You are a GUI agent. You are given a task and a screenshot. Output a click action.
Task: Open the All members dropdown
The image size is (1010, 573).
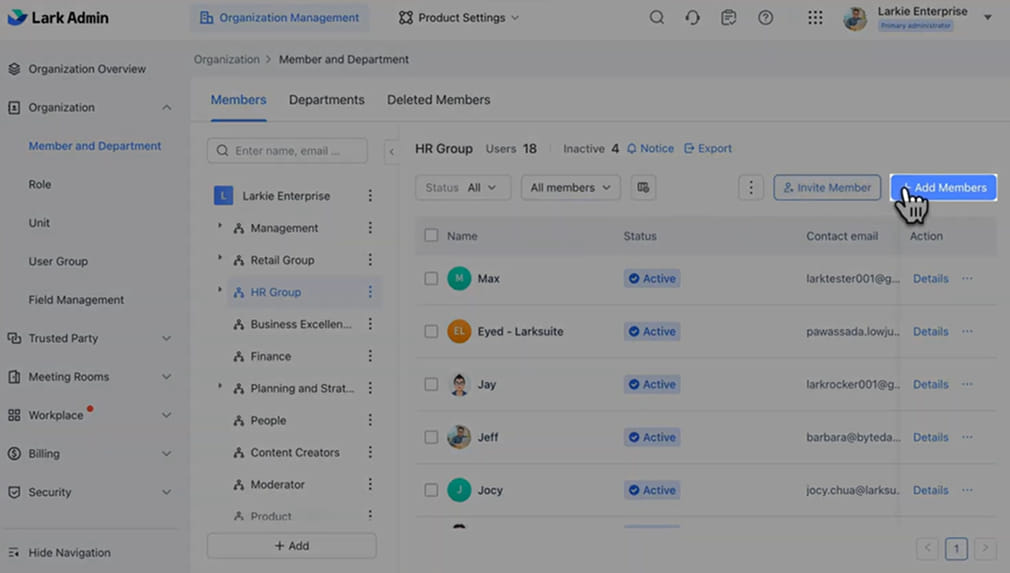coord(570,188)
